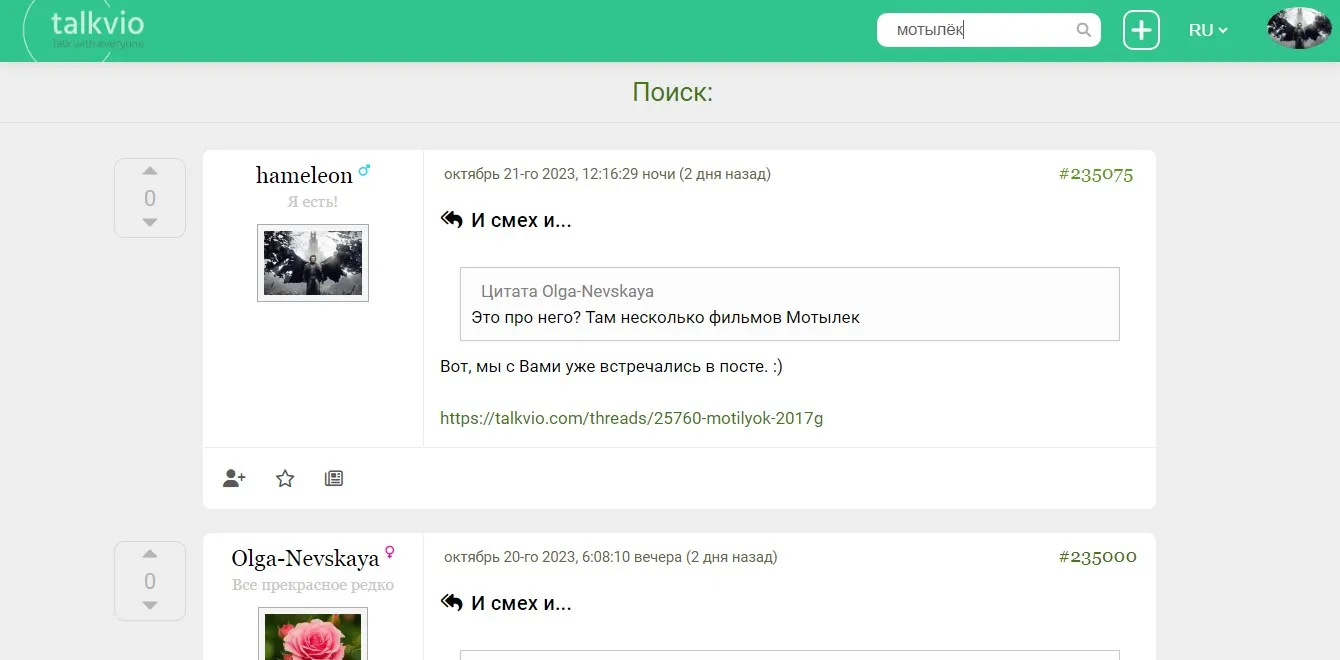The height and width of the screenshot is (660, 1340).
Task: Open the talkvio.com motilyok-2017g thread link
Action: (632, 418)
